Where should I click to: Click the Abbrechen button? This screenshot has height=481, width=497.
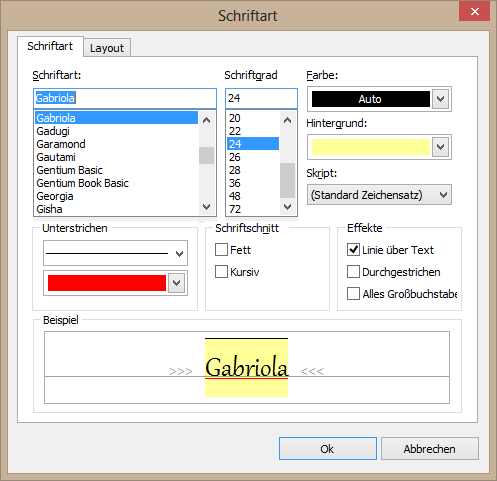(x=430, y=449)
